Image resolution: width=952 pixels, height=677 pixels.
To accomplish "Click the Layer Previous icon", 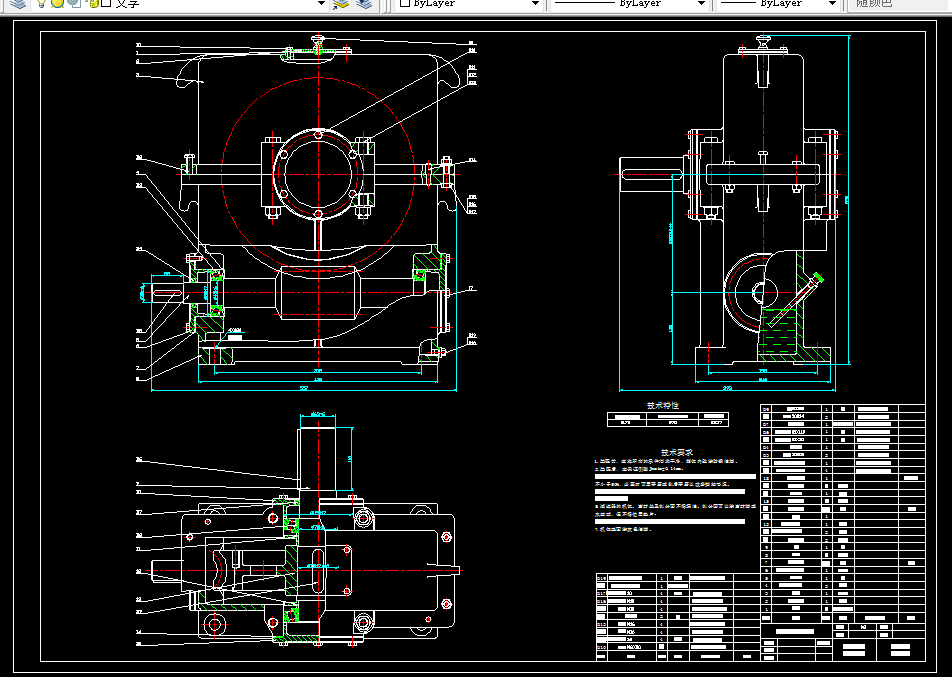I will tap(364, 4).
